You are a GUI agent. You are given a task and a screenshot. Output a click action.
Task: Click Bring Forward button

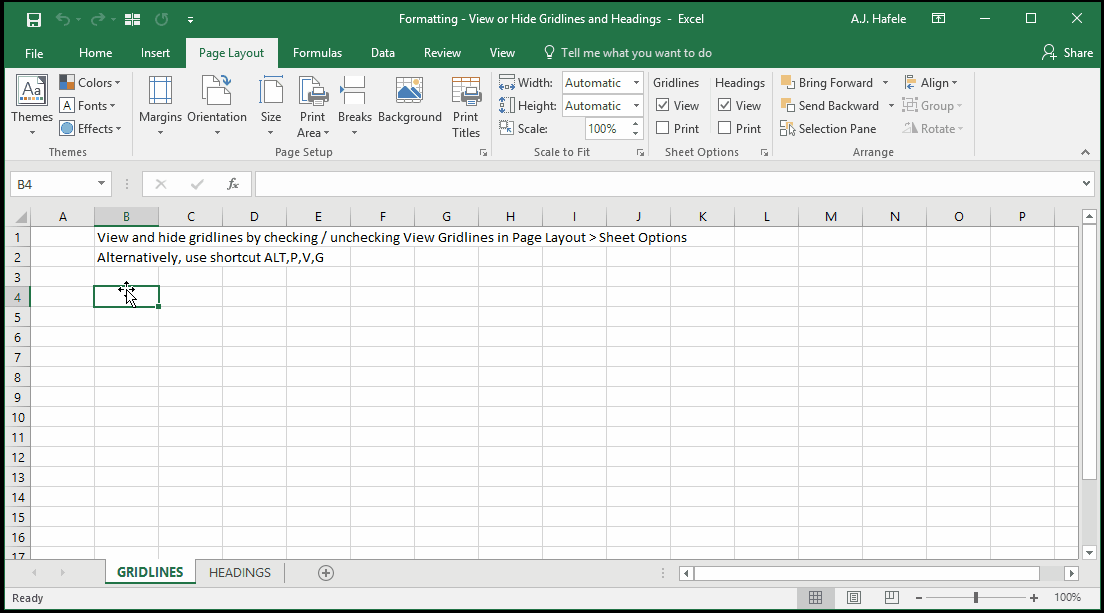click(827, 83)
